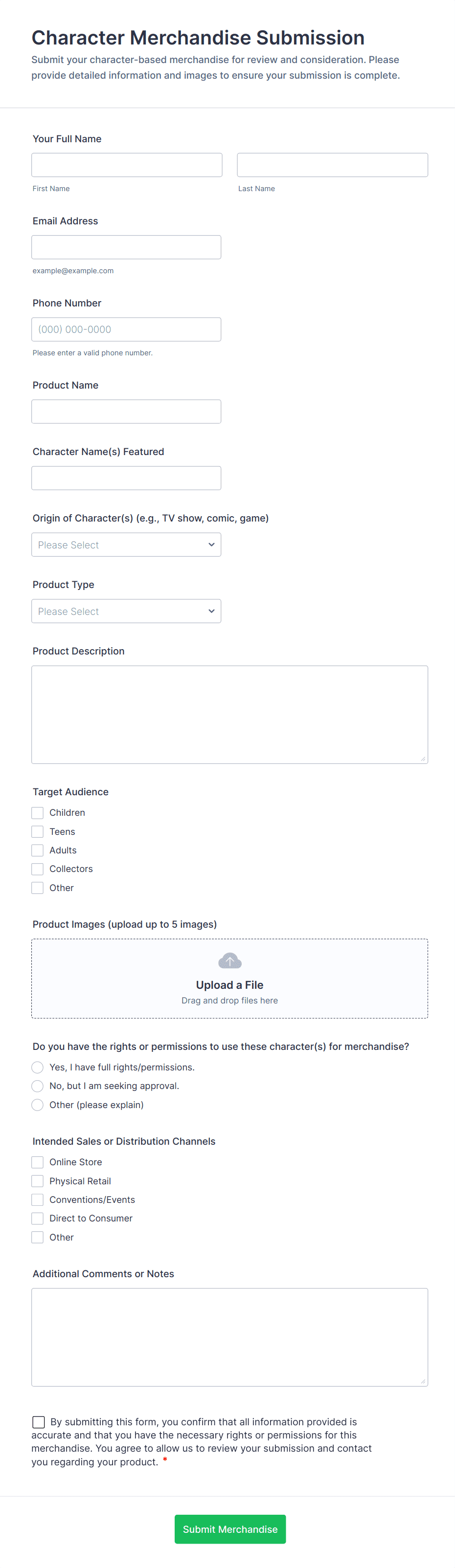Focus the Email Address input

[x=126, y=247]
